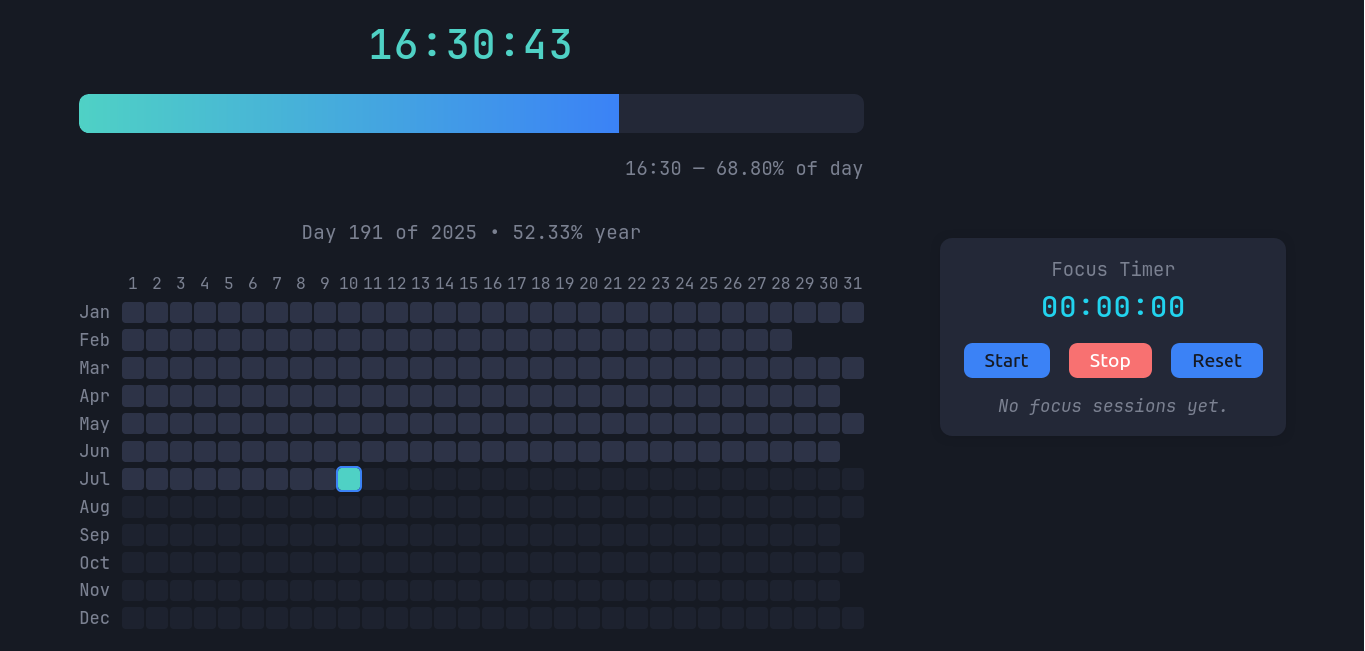This screenshot has width=1365, height=651.
Task: Select the July 1 day cell
Action: coord(133,479)
